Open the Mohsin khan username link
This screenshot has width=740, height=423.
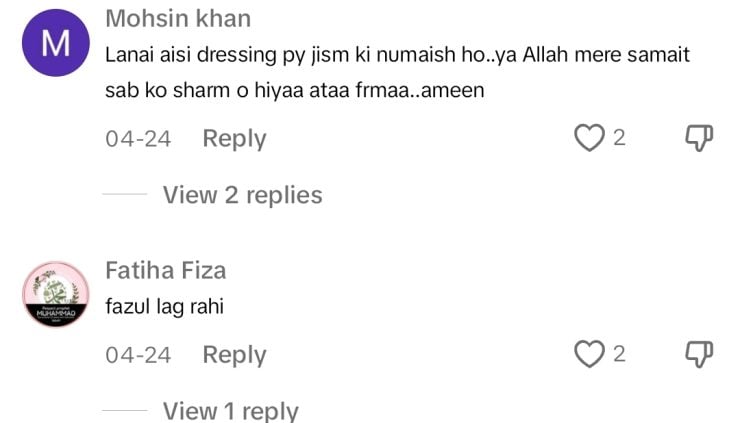point(178,19)
